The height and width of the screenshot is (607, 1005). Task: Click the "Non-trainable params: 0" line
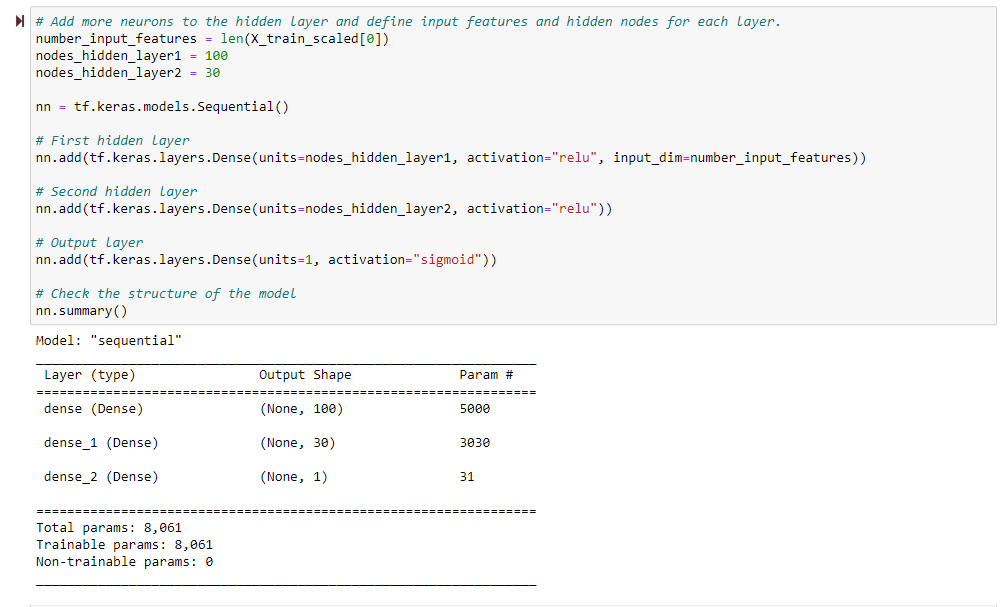click(x=124, y=562)
